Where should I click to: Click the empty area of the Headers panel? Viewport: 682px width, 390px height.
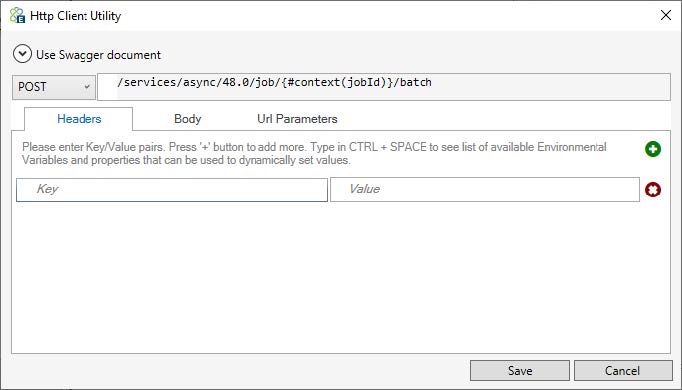point(341,278)
